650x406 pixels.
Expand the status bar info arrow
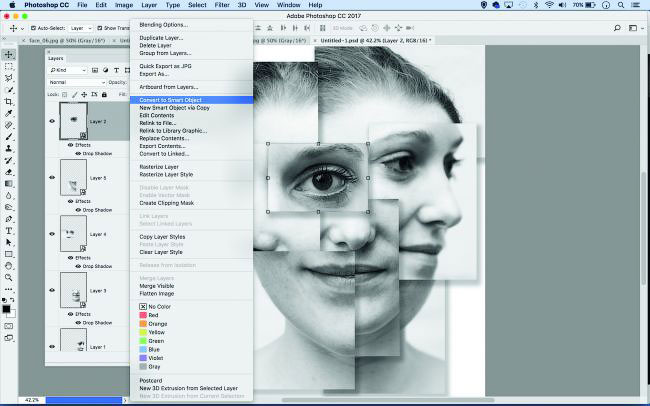(125, 400)
